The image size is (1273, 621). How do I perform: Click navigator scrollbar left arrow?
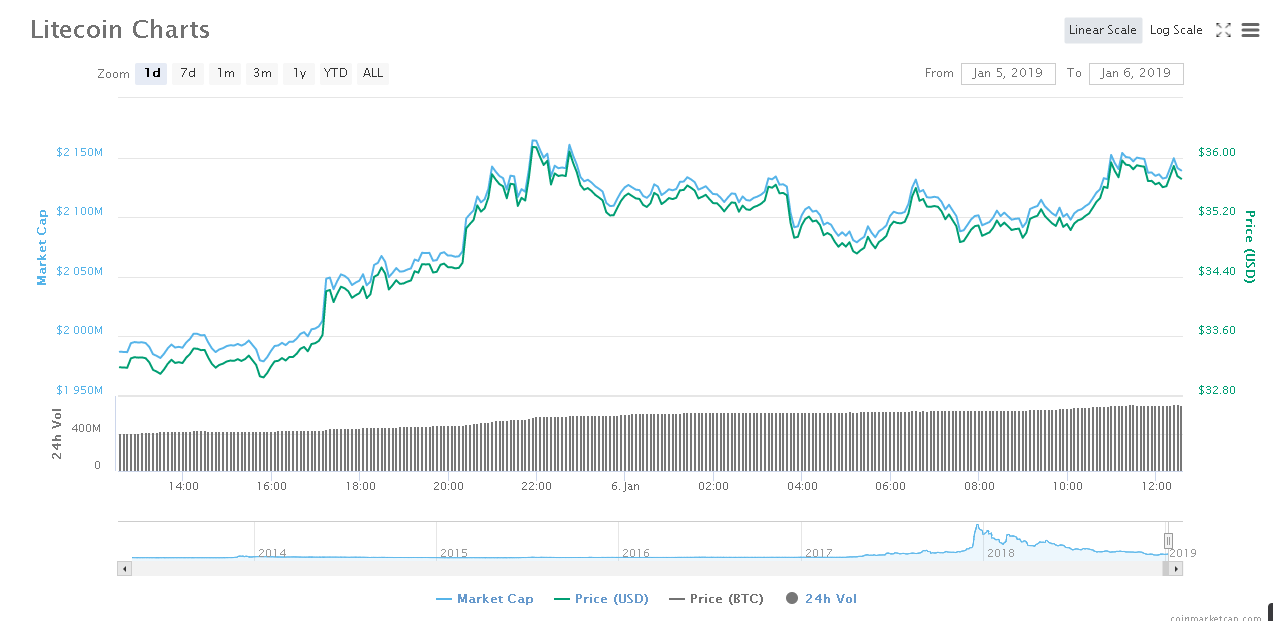(x=125, y=568)
